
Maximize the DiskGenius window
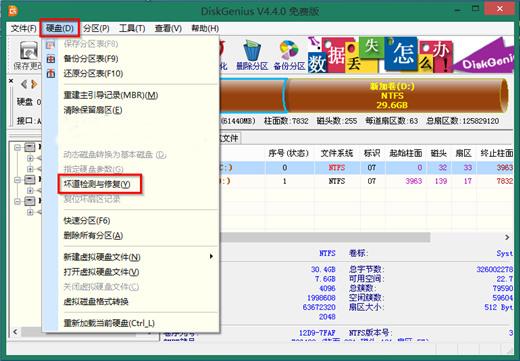[476, 9]
